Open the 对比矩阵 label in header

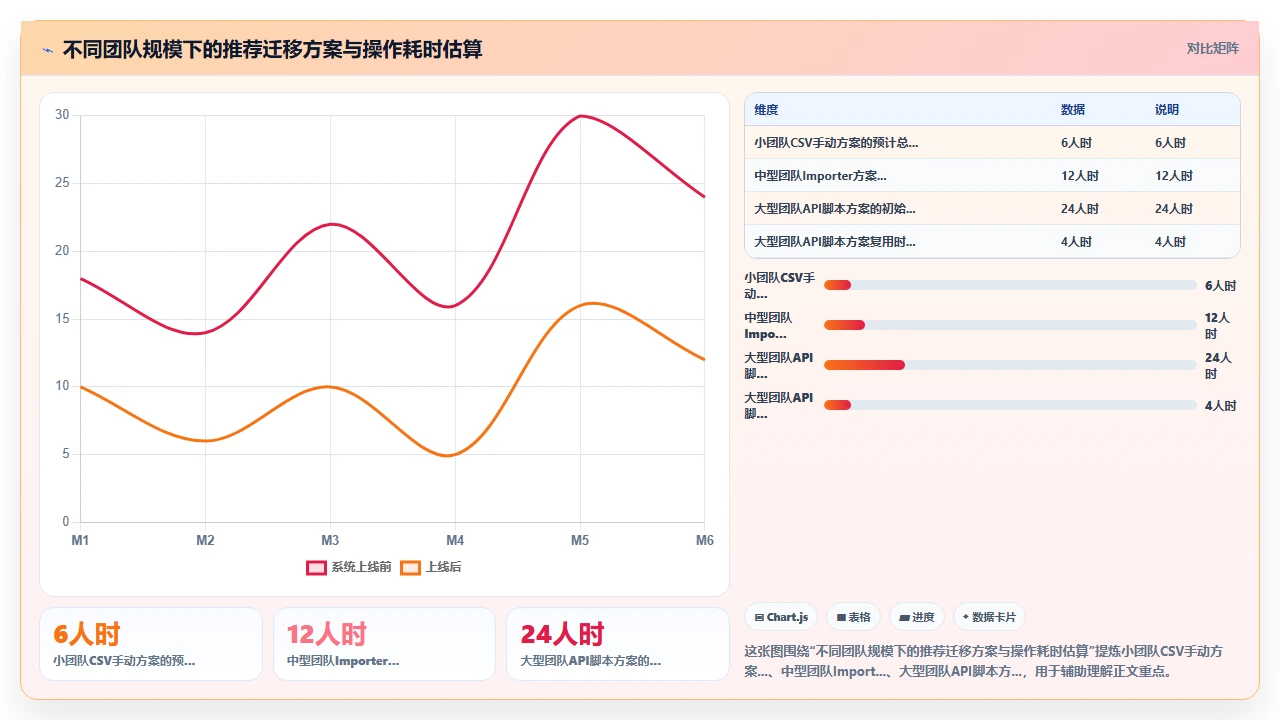[1213, 48]
